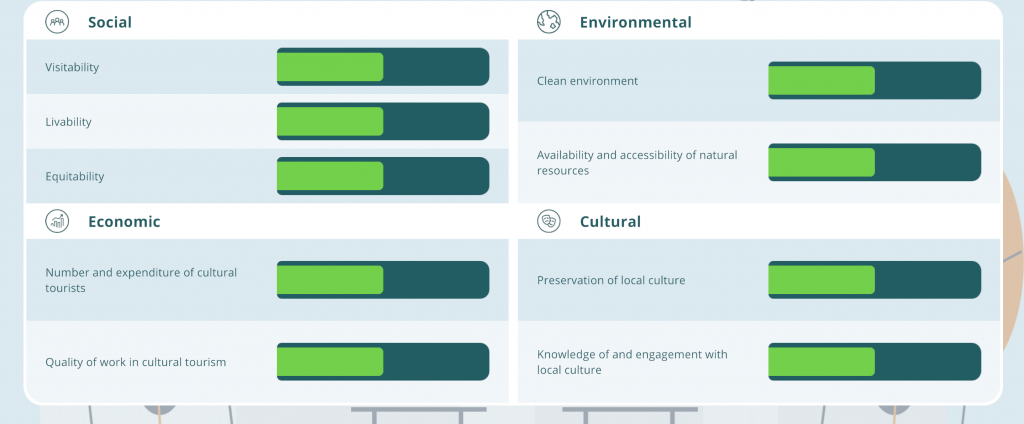Adjust the Visitability progress bar
The width and height of the screenshot is (1024, 424).
pyautogui.click(x=383, y=67)
